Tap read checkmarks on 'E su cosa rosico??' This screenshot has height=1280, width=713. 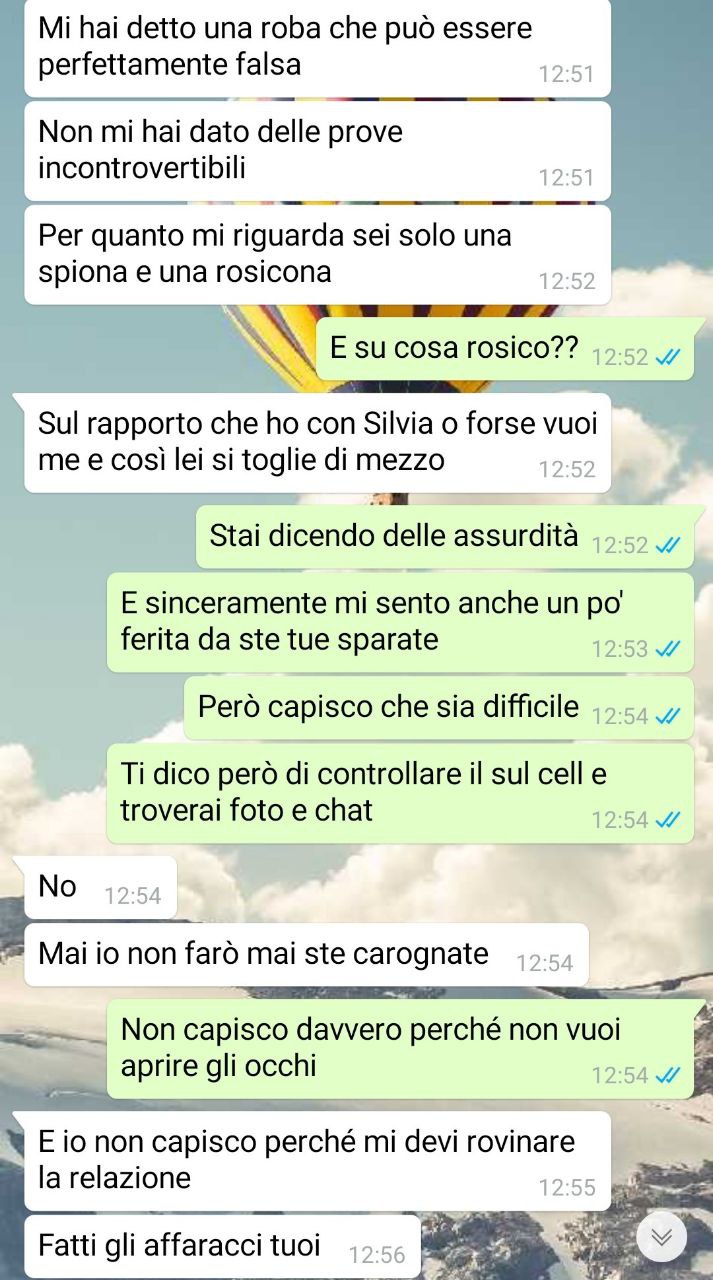tap(667, 357)
